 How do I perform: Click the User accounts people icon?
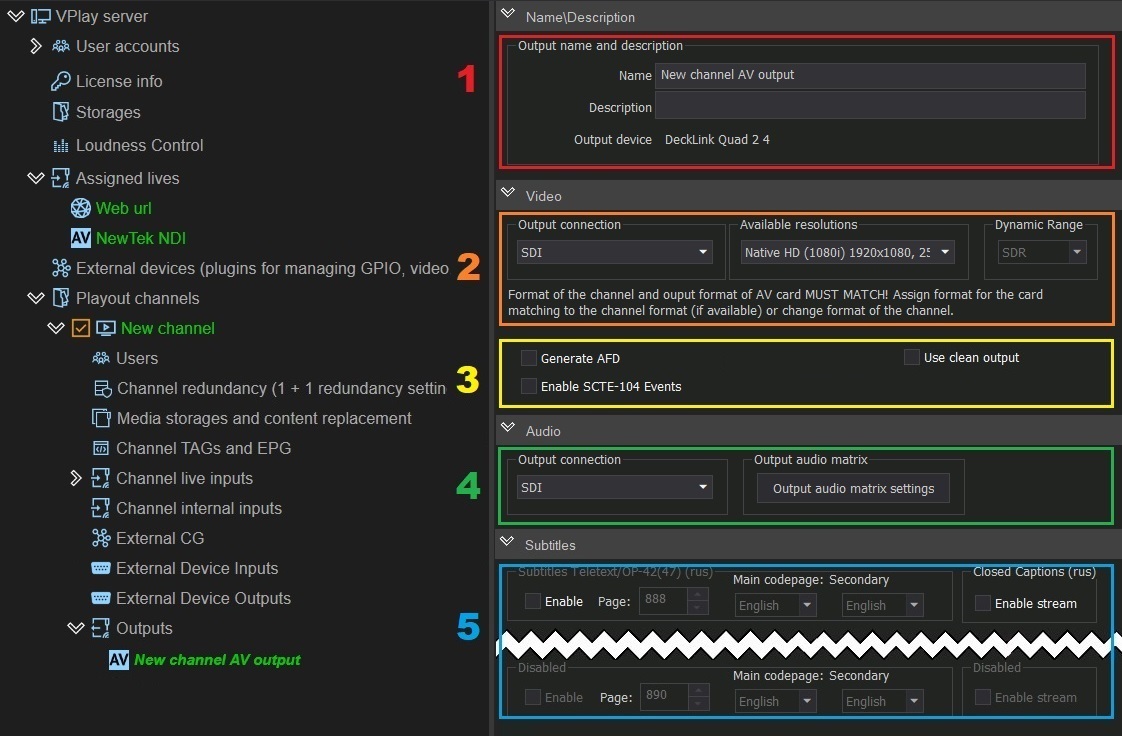tap(61, 46)
